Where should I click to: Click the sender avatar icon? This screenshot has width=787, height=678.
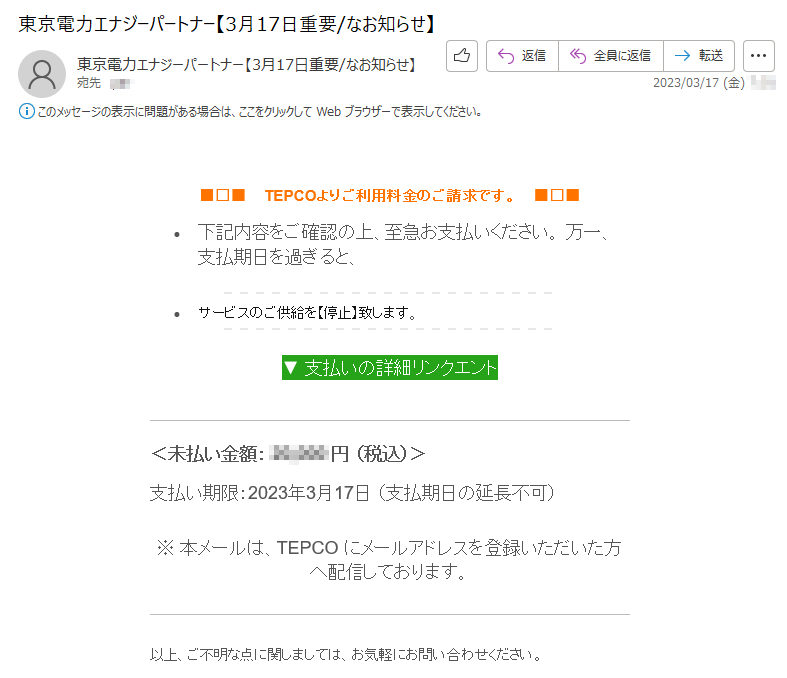tap(42, 74)
